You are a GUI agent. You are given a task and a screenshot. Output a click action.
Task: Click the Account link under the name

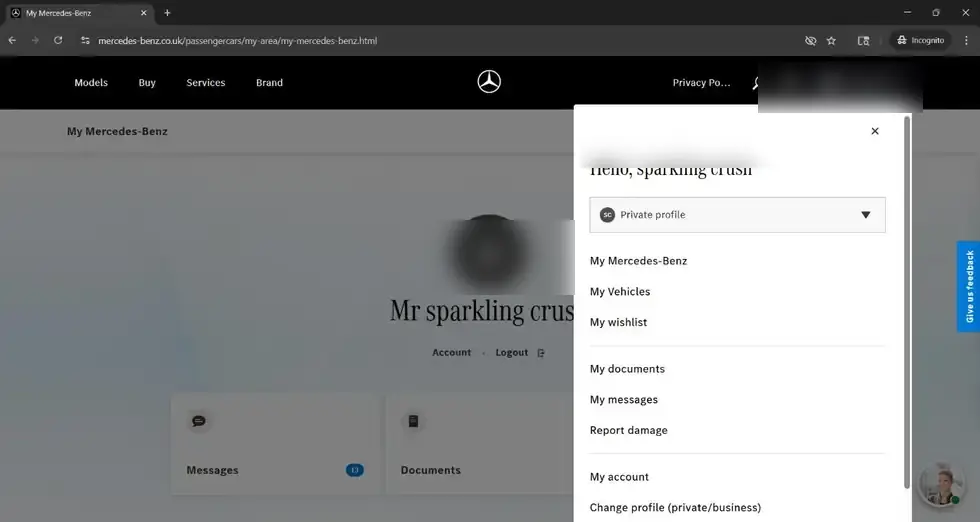[x=451, y=353]
